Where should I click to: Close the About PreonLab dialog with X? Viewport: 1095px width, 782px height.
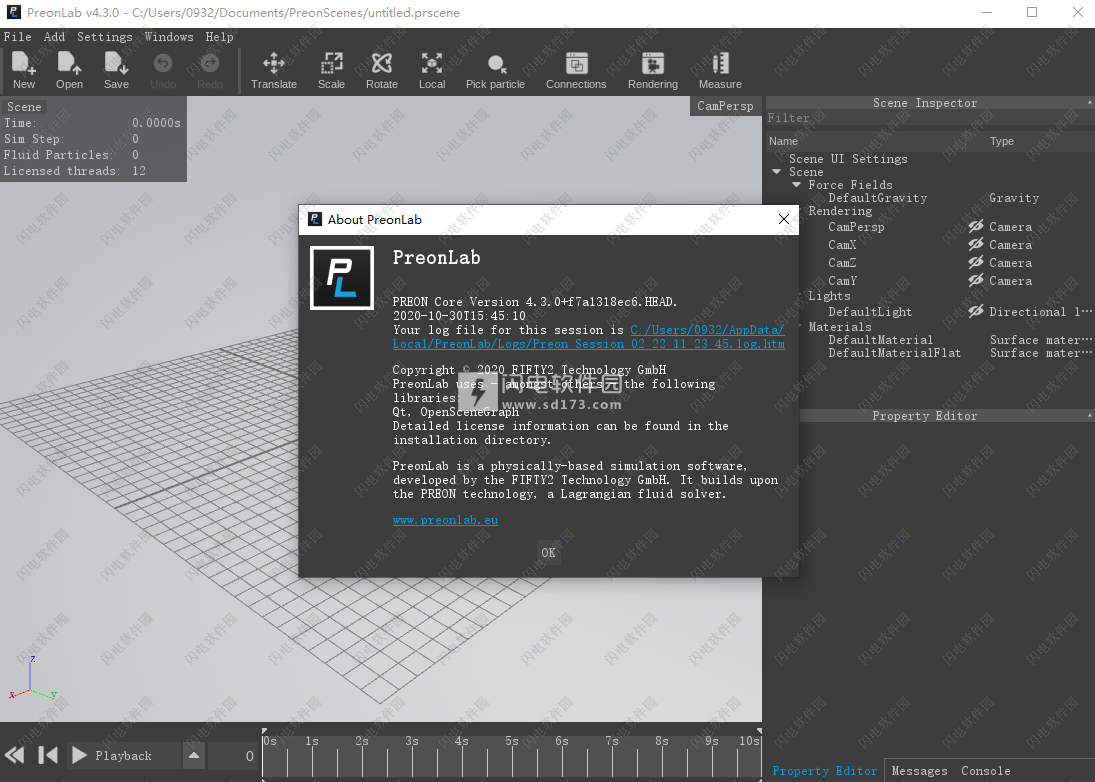point(784,219)
